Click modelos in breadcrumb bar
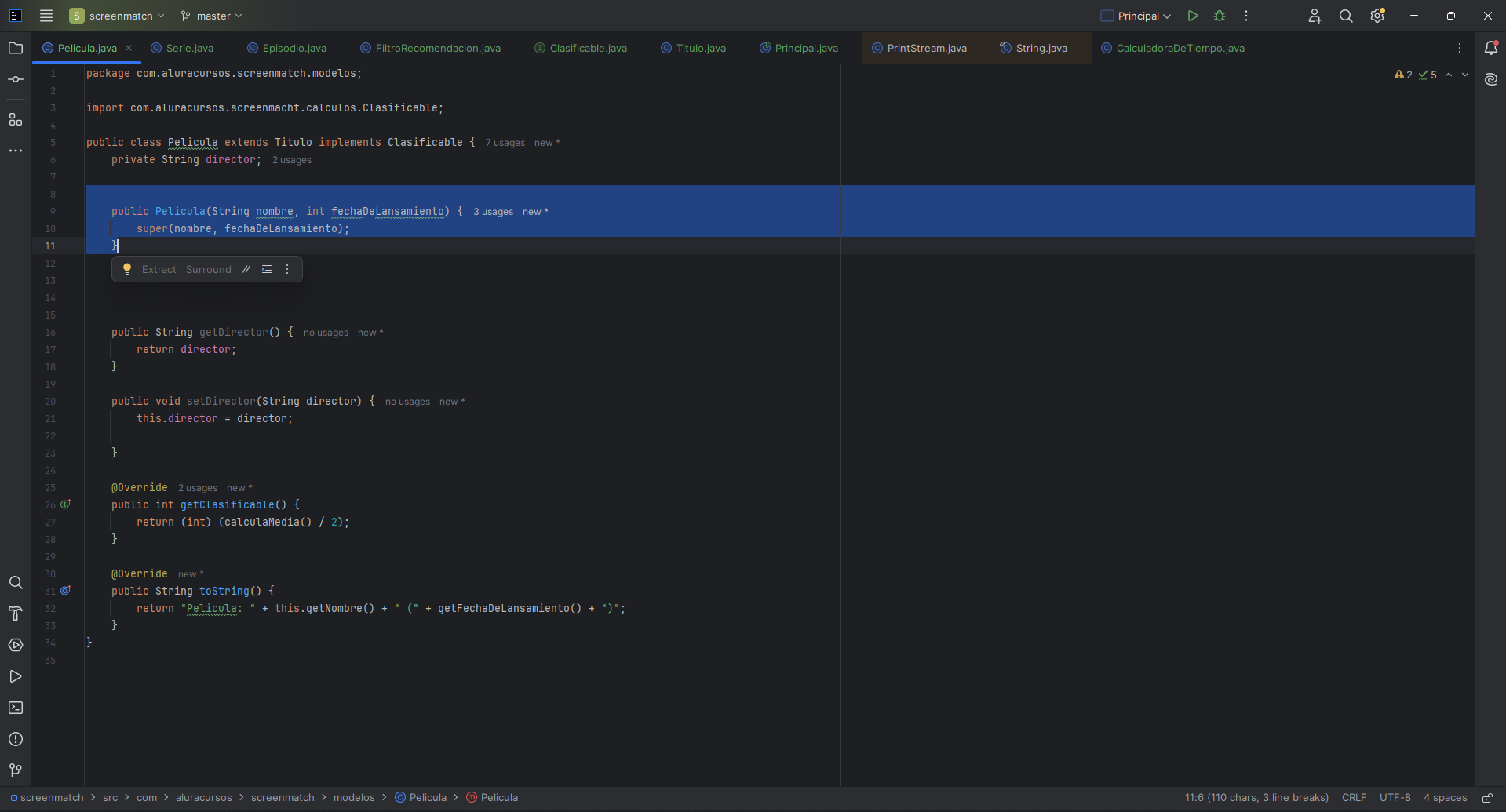 click(x=354, y=798)
